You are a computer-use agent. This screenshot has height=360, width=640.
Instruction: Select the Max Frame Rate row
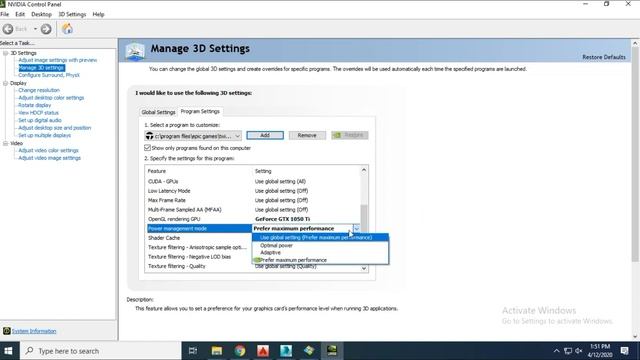pos(253,200)
